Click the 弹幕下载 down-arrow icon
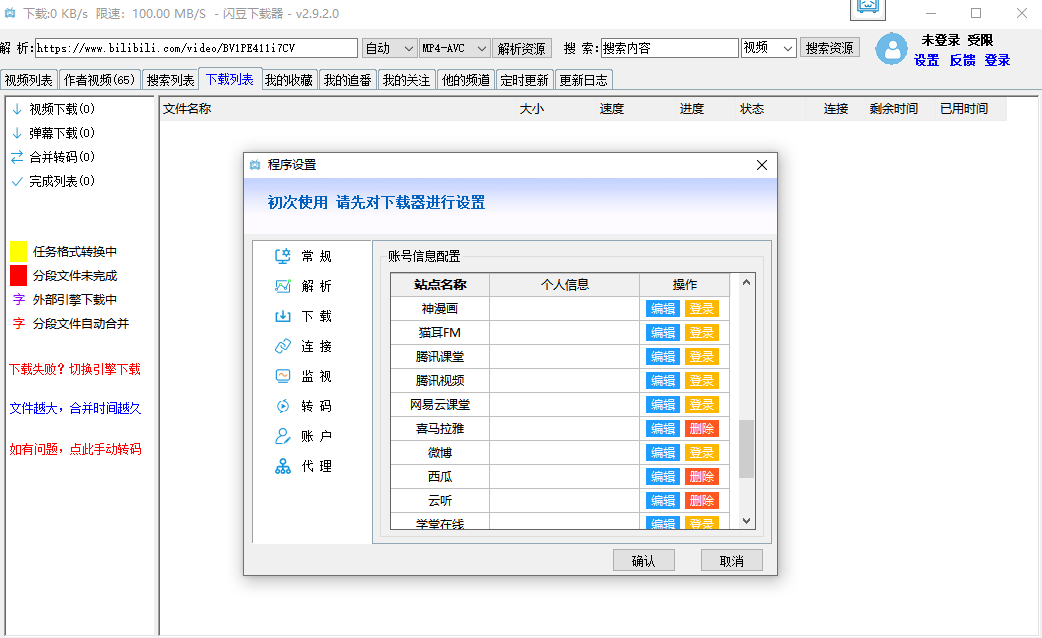1042x638 pixels. 17,133
